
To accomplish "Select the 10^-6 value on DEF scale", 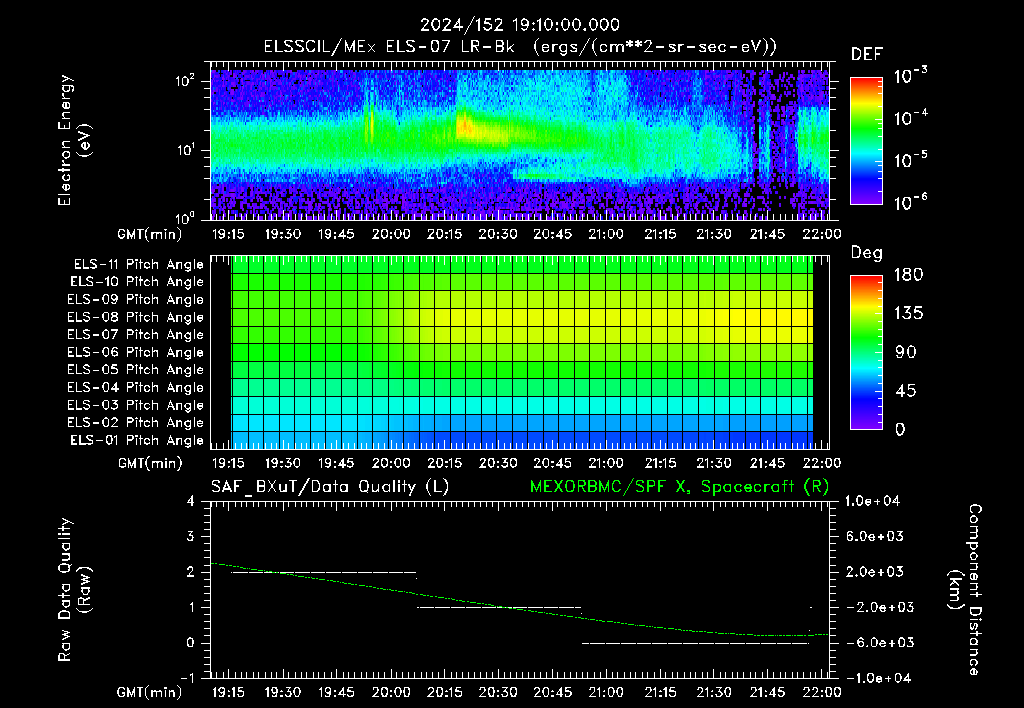I will (x=910, y=201).
